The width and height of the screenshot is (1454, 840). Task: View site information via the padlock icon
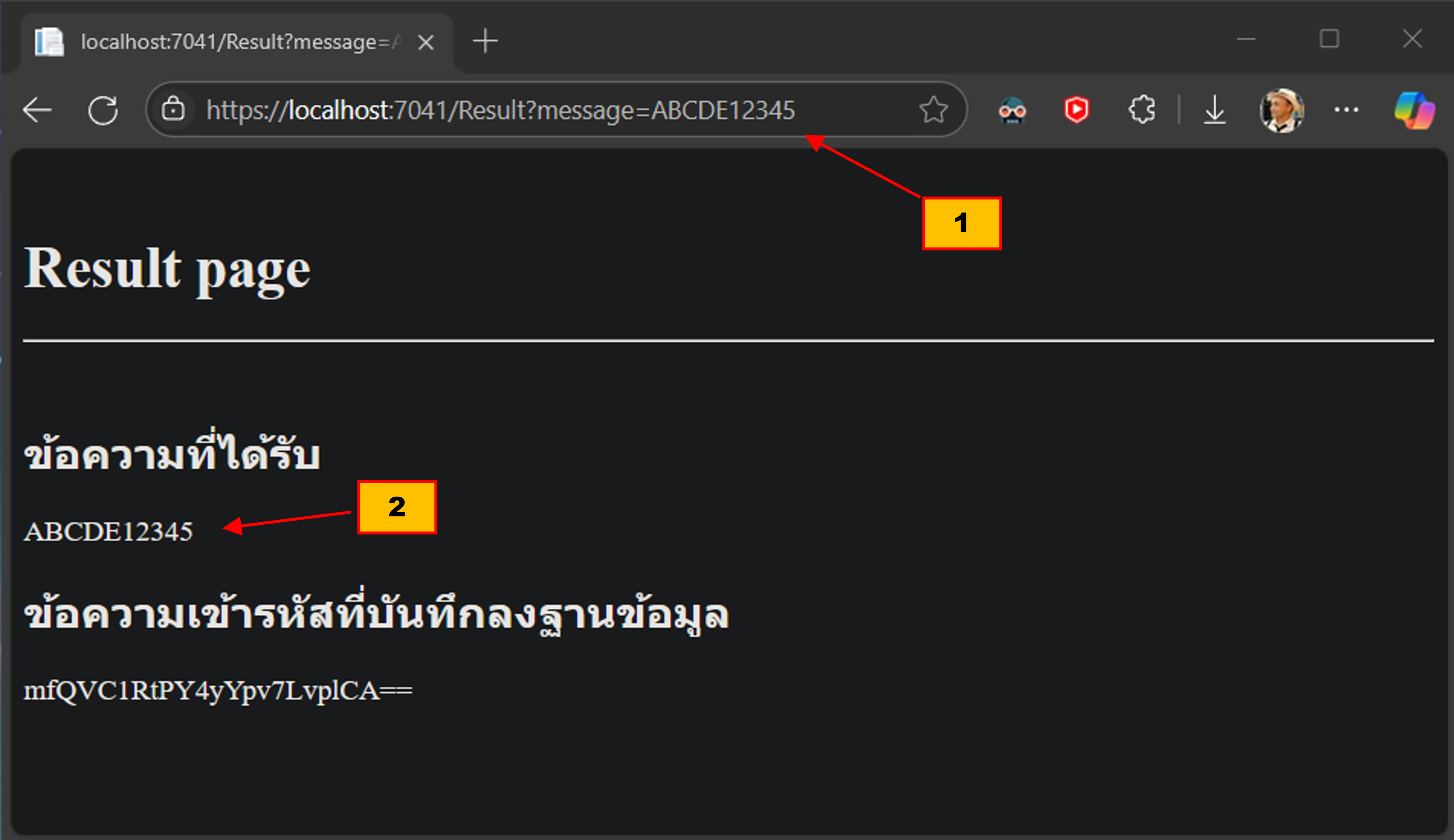175,109
